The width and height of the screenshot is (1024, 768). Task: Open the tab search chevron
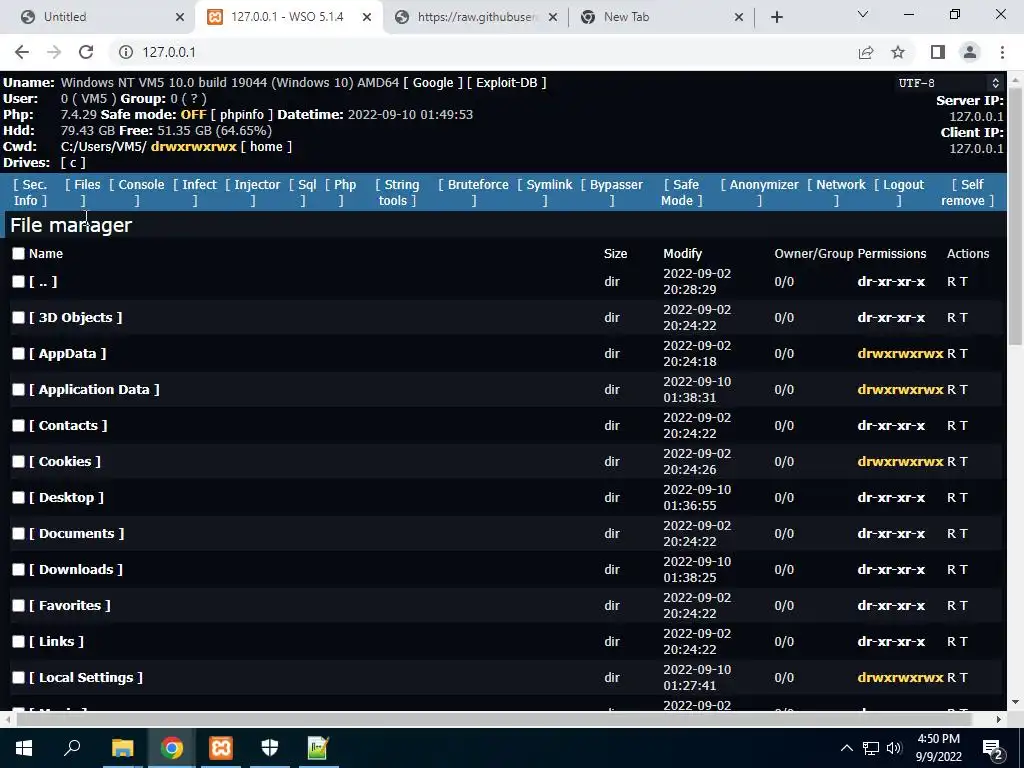tap(863, 14)
